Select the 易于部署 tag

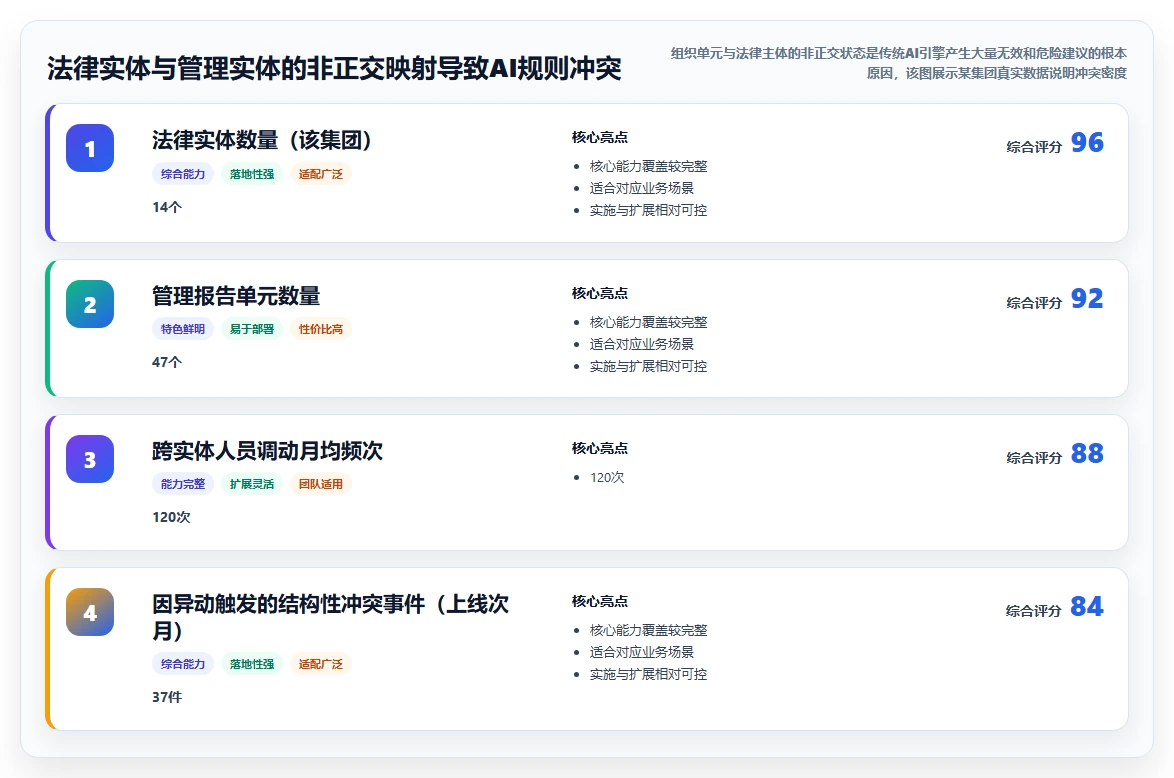coord(252,329)
